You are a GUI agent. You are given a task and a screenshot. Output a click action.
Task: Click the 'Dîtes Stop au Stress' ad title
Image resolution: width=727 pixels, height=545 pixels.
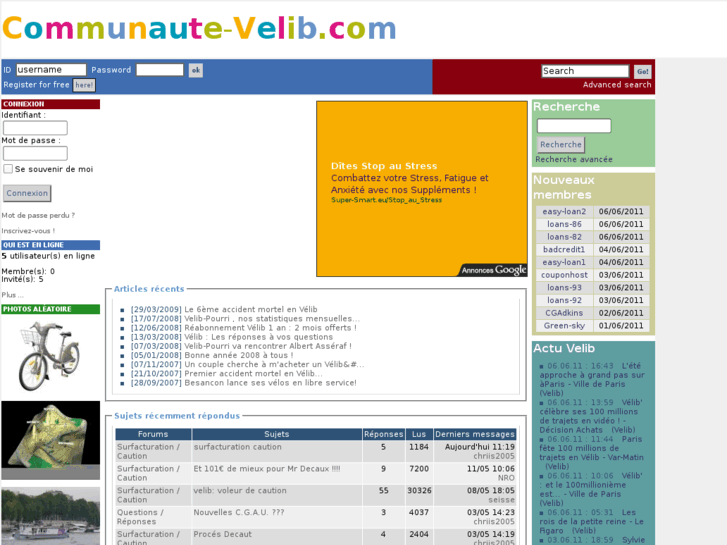pyautogui.click(x=384, y=166)
